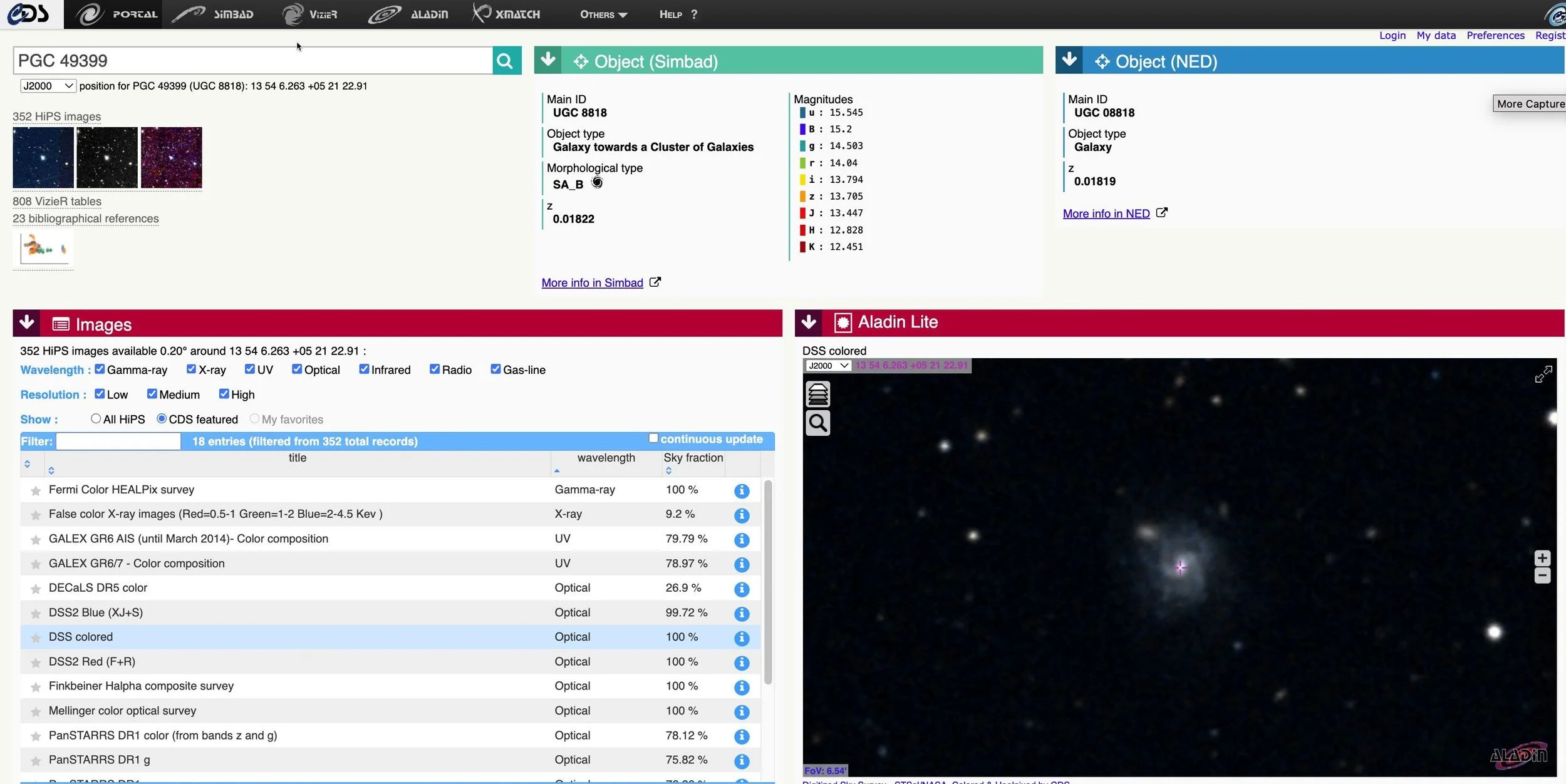Toggle the Infrared wavelength checkbox
Image resolution: width=1566 pixels, height=784 pixels.
364,369
